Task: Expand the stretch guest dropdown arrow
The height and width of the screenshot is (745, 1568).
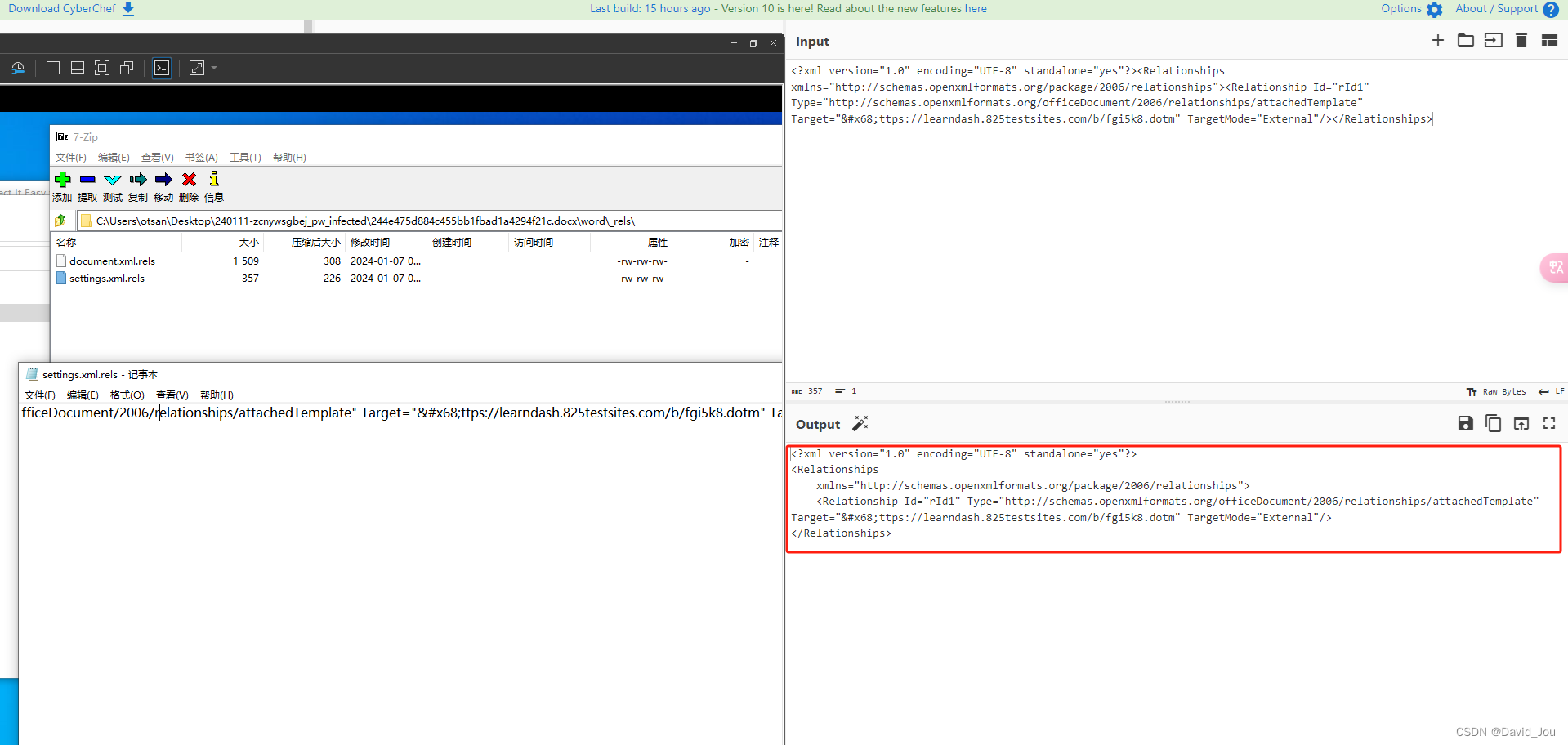Action: [x=214, y=68]
